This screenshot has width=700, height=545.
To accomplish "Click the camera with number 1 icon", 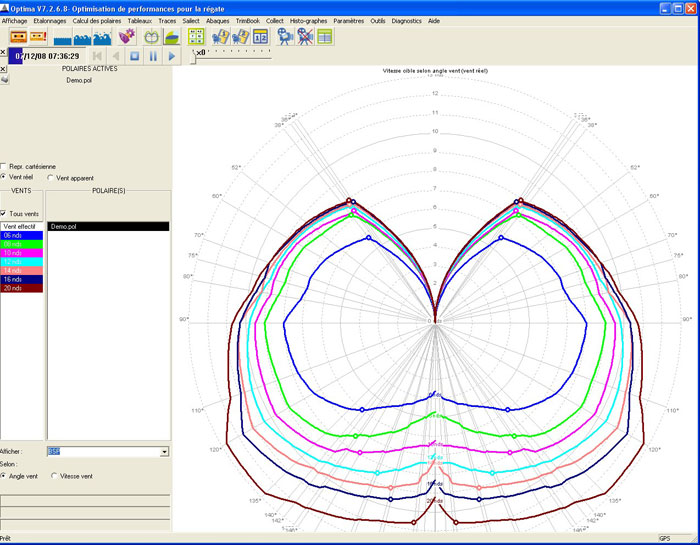I will pos(221,37).
